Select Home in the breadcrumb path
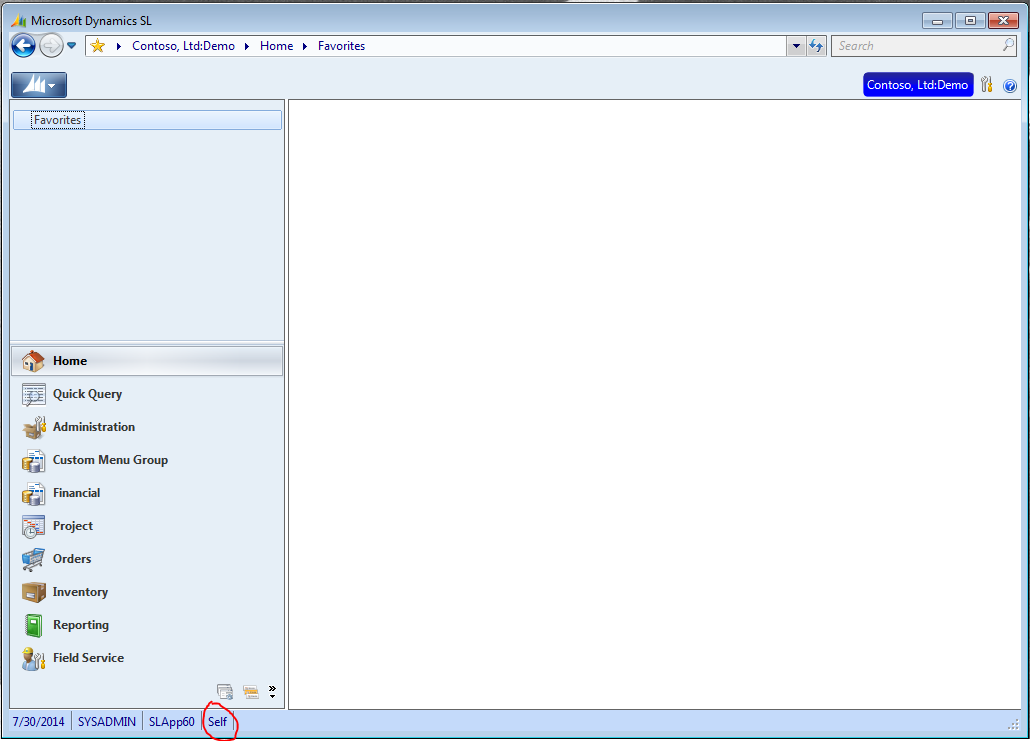Image resolution: width=1030 pixels, height=741 pixels. pyautogui.click(x=277, y=46)
